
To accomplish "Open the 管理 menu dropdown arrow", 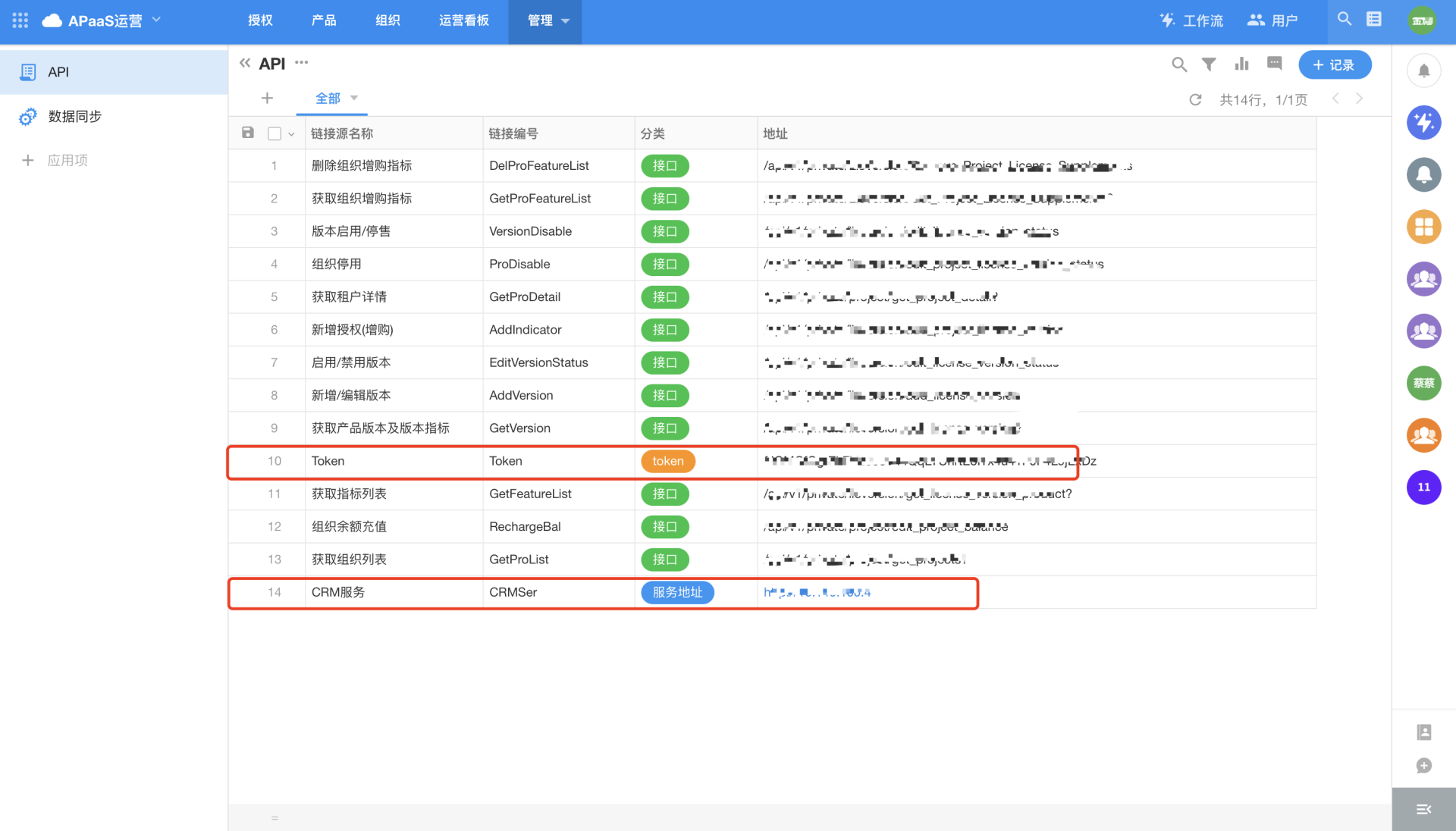I will tap(566, 21).
